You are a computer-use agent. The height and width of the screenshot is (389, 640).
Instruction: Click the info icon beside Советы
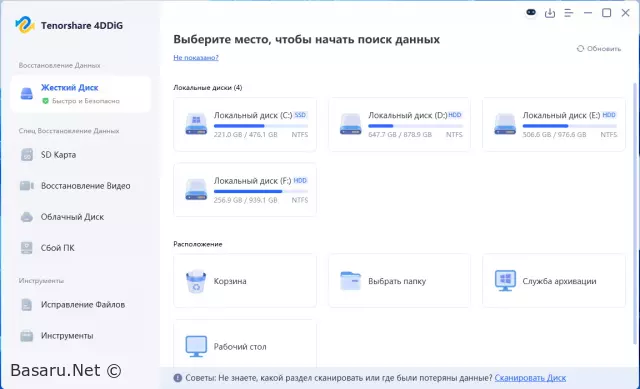pyautogui.click(x=178, y=378)
